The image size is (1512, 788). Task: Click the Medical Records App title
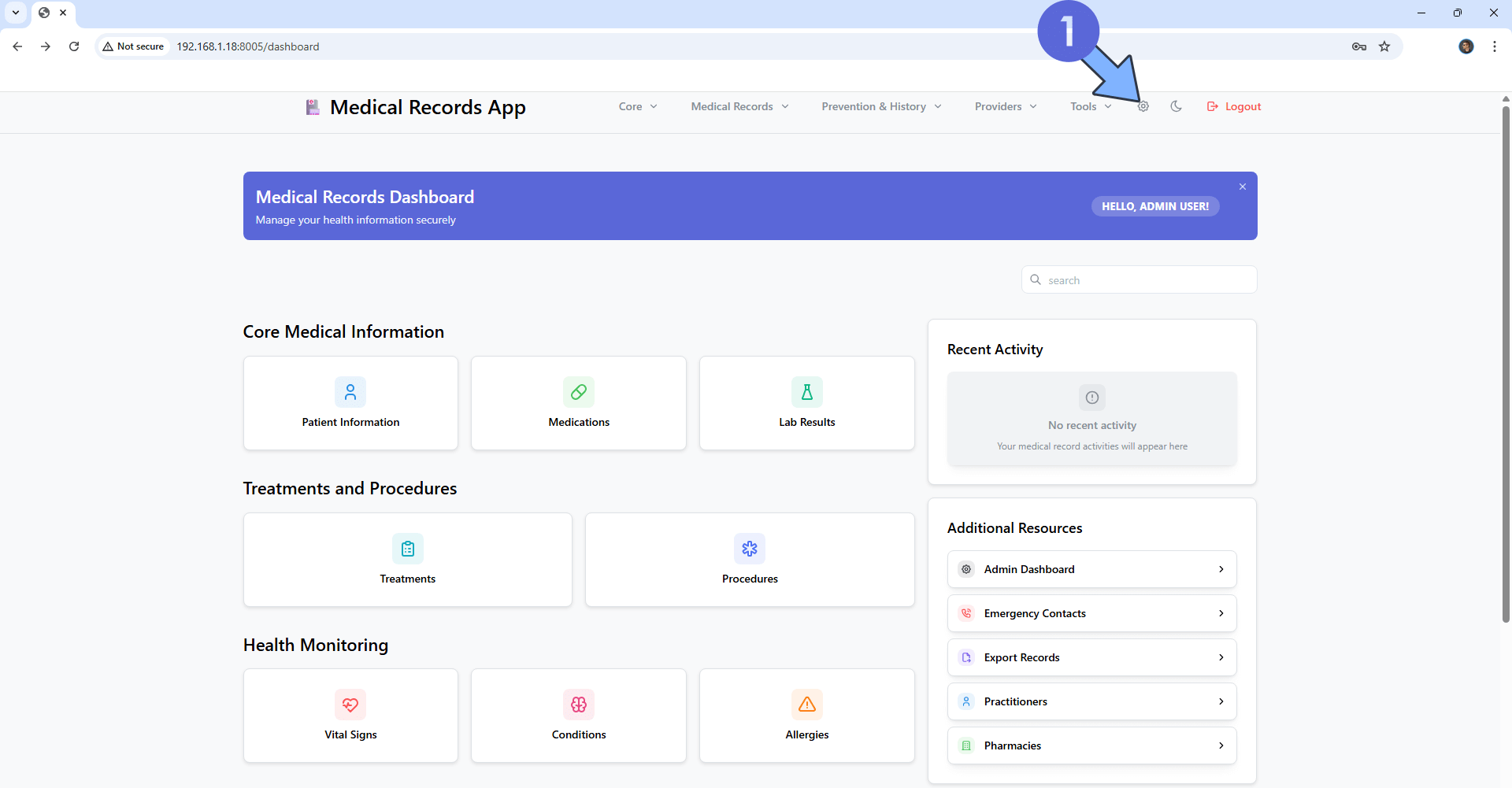(x=428, y=107)
